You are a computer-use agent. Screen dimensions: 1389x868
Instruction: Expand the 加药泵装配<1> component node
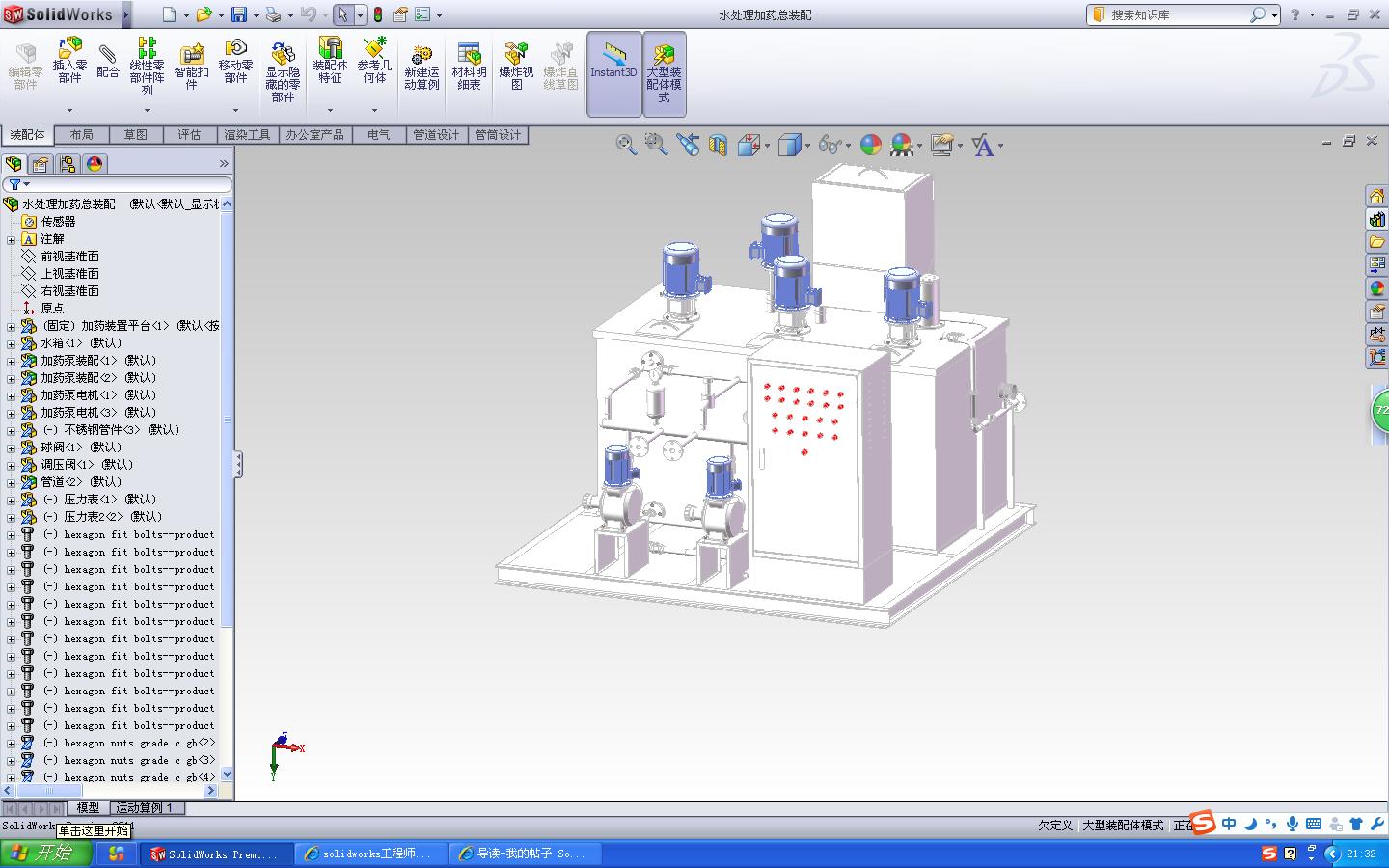(11, 361)
